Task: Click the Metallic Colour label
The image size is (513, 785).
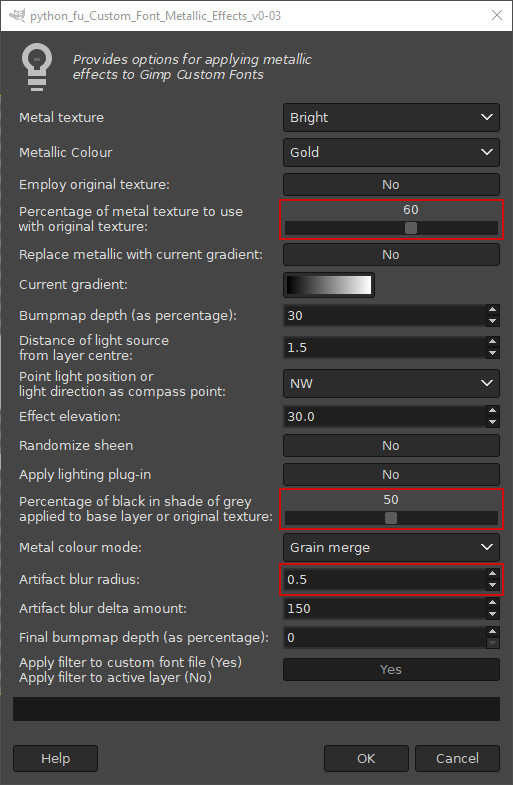Action: click(x=66, y=152)
